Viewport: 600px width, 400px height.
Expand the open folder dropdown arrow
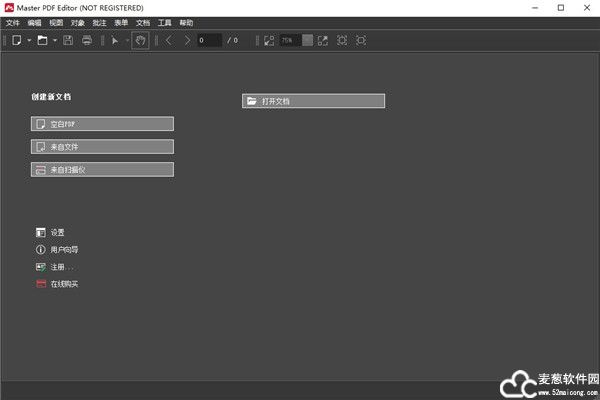coord(54,40)
